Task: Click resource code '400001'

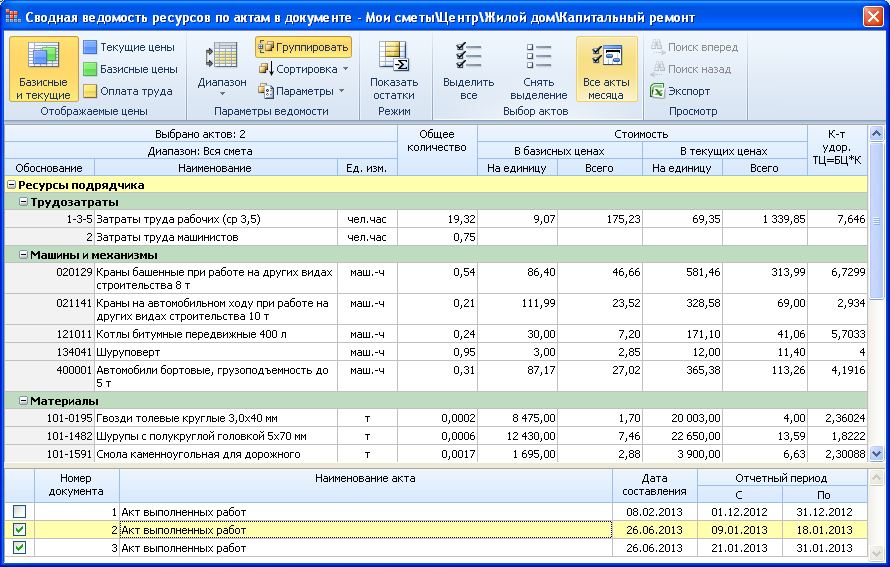Action: pos(74,370)
